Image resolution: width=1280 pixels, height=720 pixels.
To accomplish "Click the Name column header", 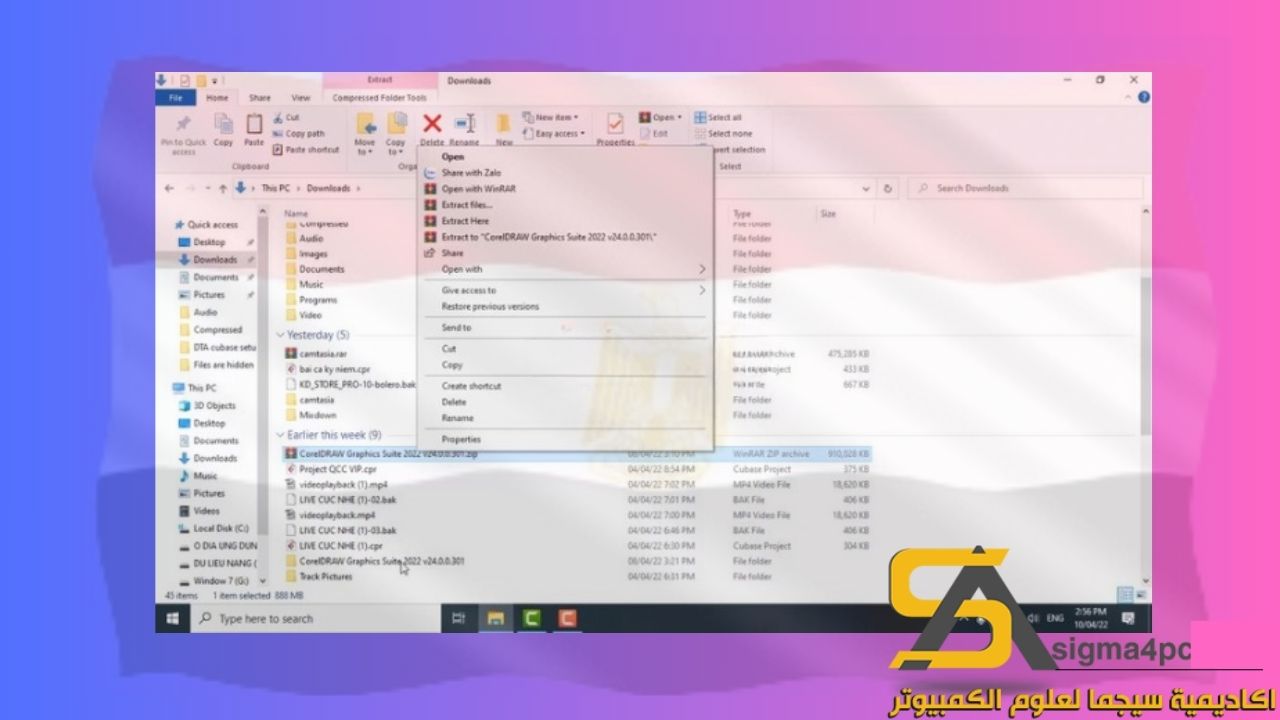I will tap(295, 214).
